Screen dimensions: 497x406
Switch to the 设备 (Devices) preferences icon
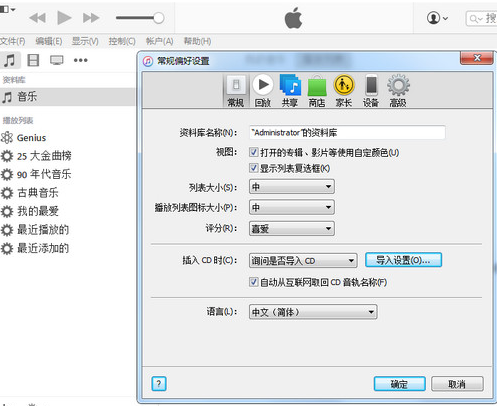click(x=371, y=91)
